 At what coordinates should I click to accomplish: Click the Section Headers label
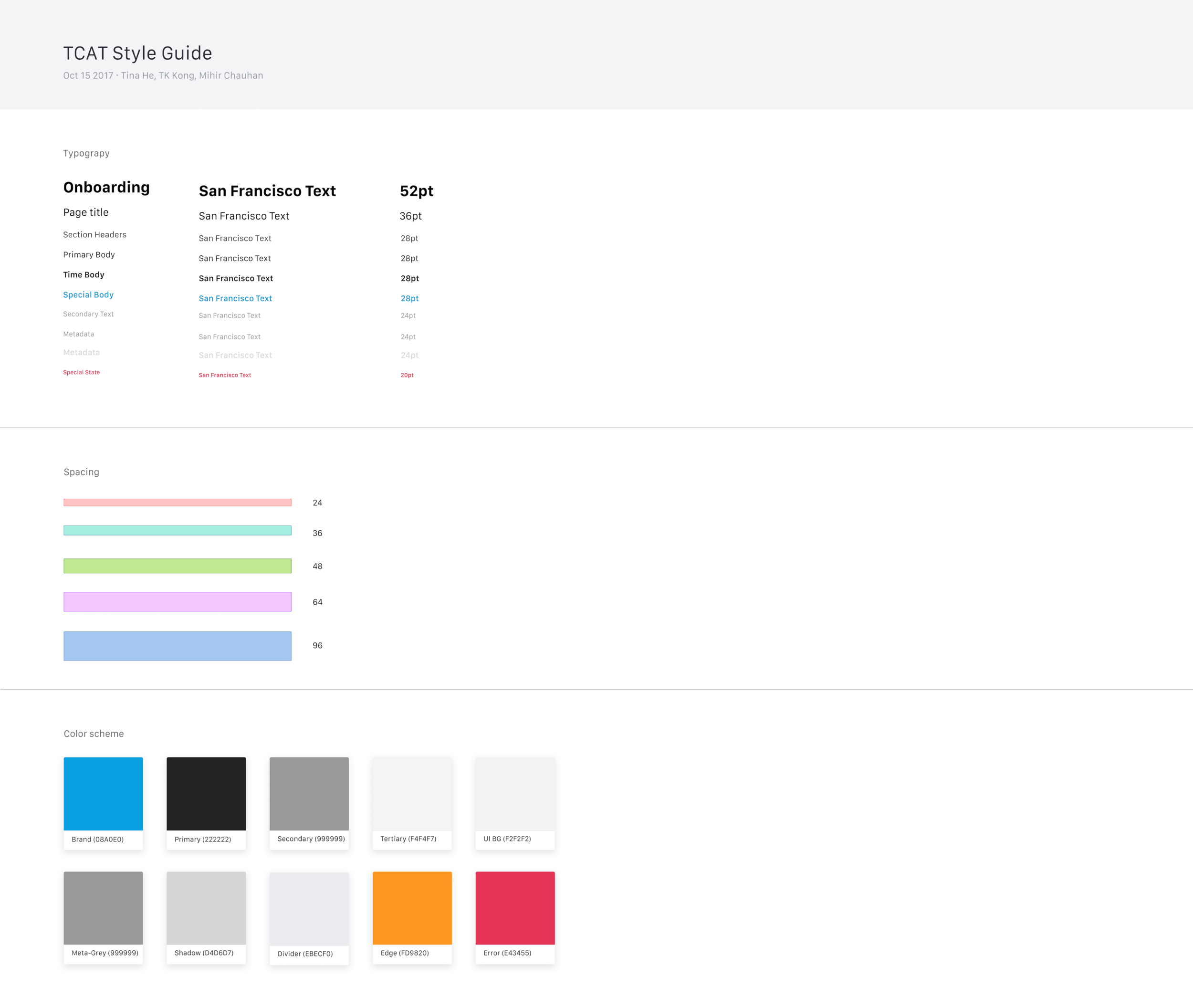click(x=95, y=234)
